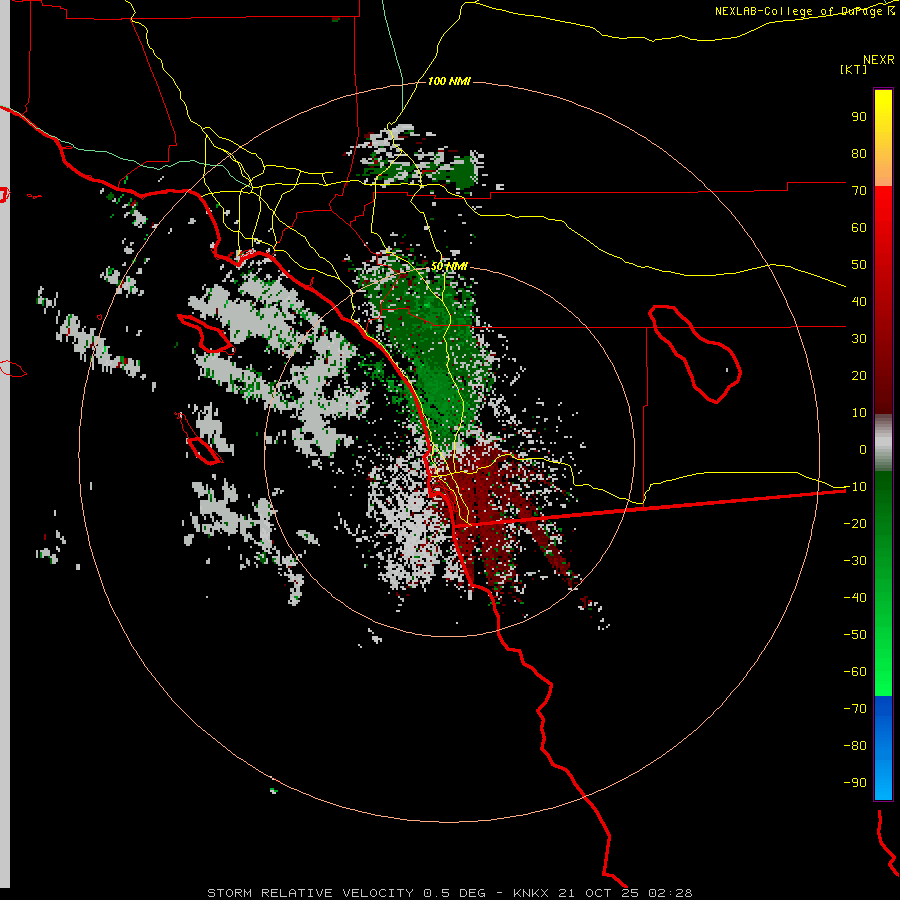This screenshot has height=900, width=900.
Task: Click the Storm Relative Velocity caption text
Action: coord(449,893)
